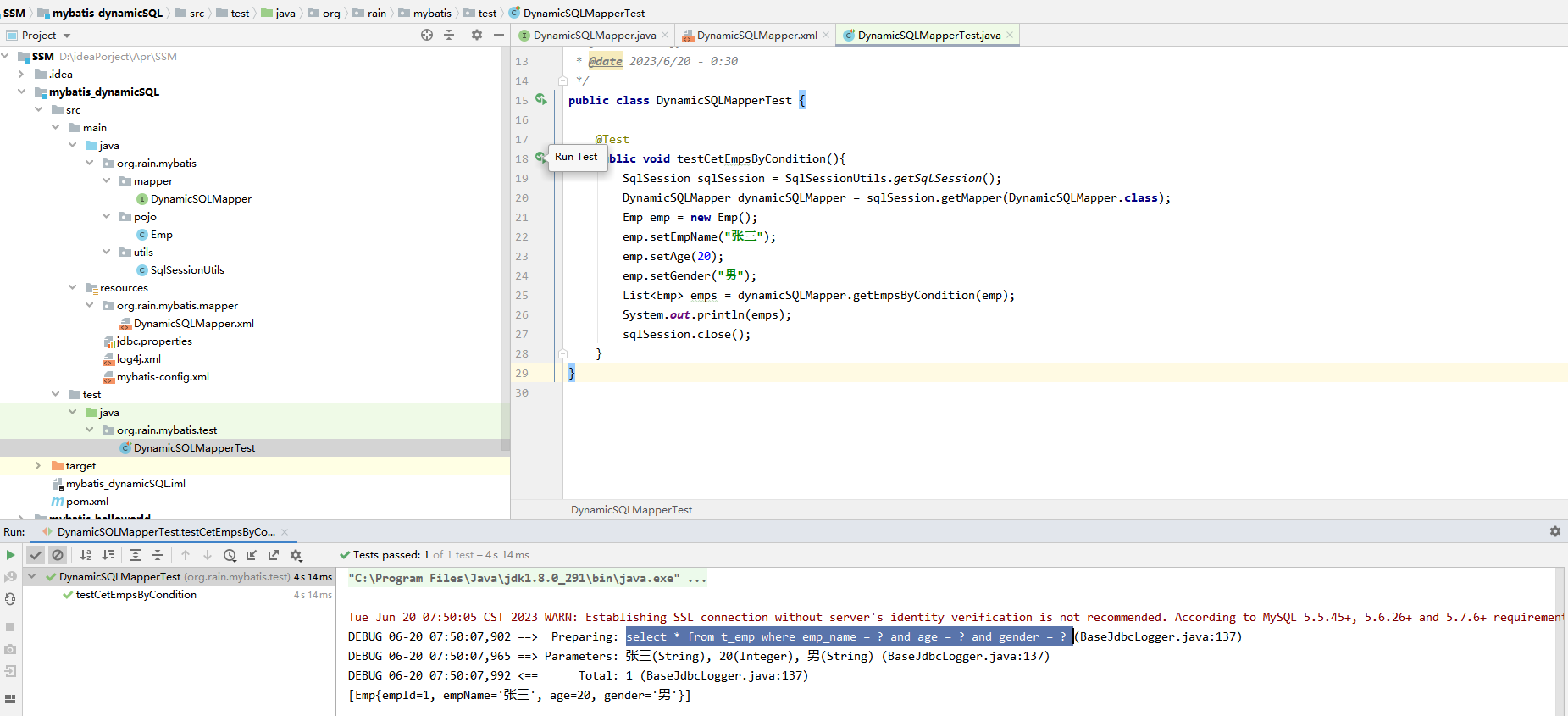Switch to the DynamicSQLMapper.xml tab
The height and width of the screenshot is (716, 1568).
[x=756, y=35]
